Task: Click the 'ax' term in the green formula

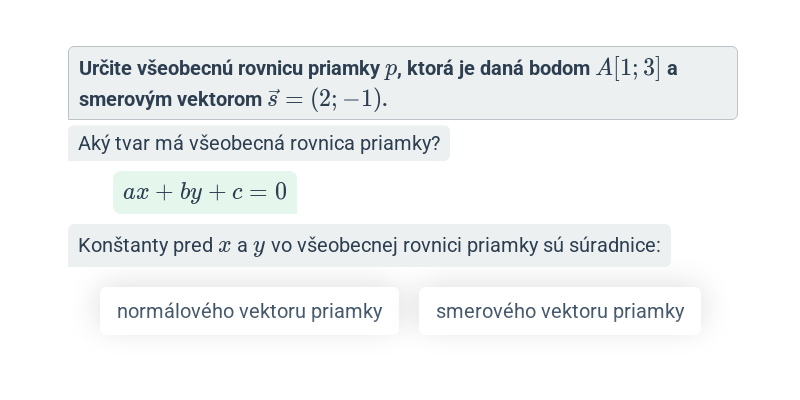Action: [x=136, y=192]
